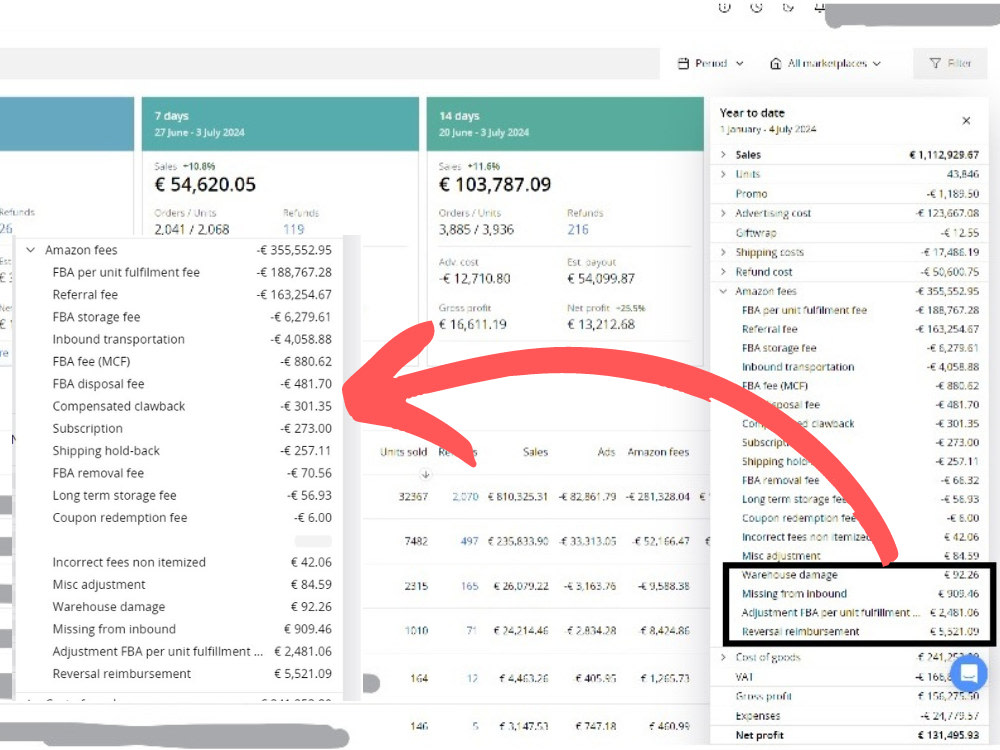Viewport: 1000px width, 750px height.
Task: Open refunds count 119 in 7 days card
Action: pos(294,230)
